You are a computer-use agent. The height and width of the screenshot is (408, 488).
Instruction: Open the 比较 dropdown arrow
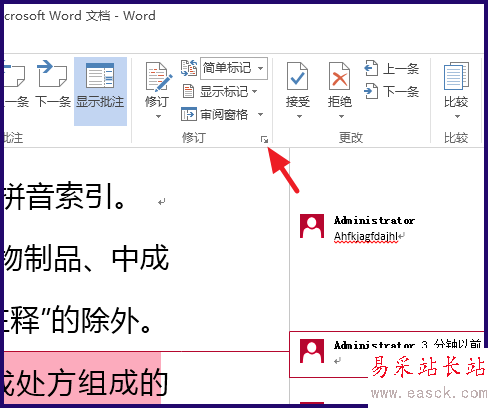(457, 116)
